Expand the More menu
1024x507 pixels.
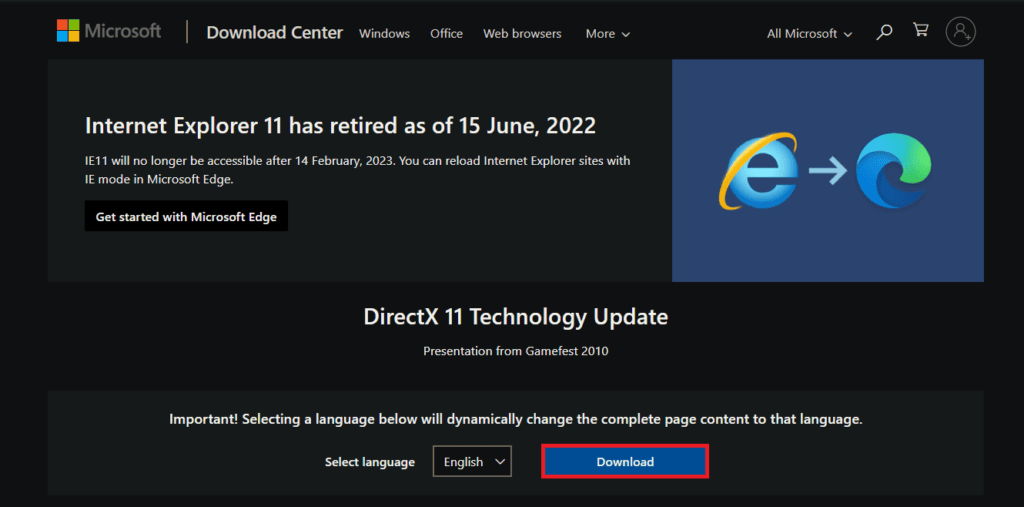[x=607, y=34]
